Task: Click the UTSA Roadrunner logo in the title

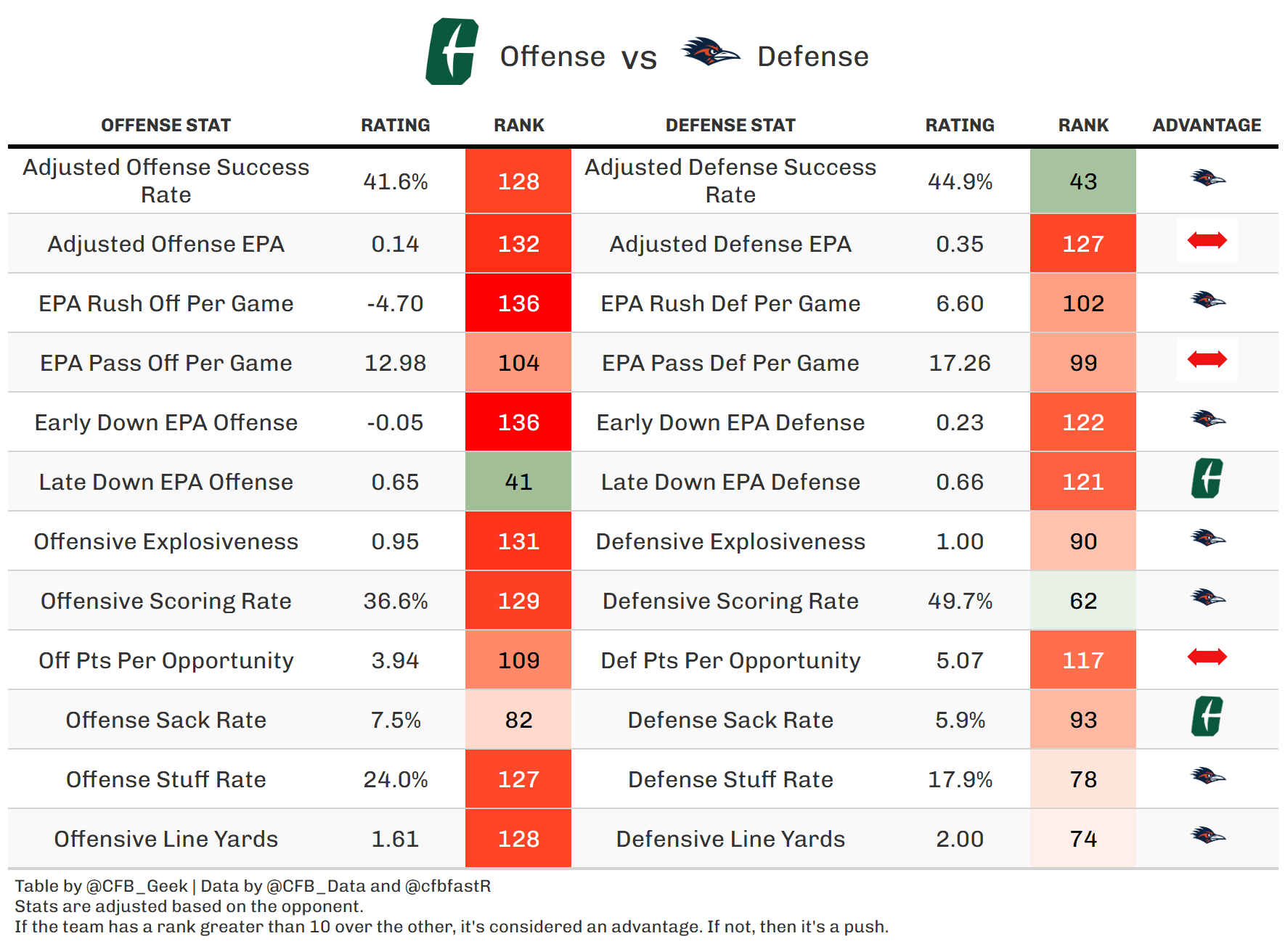Action: [x=710, y=52]
